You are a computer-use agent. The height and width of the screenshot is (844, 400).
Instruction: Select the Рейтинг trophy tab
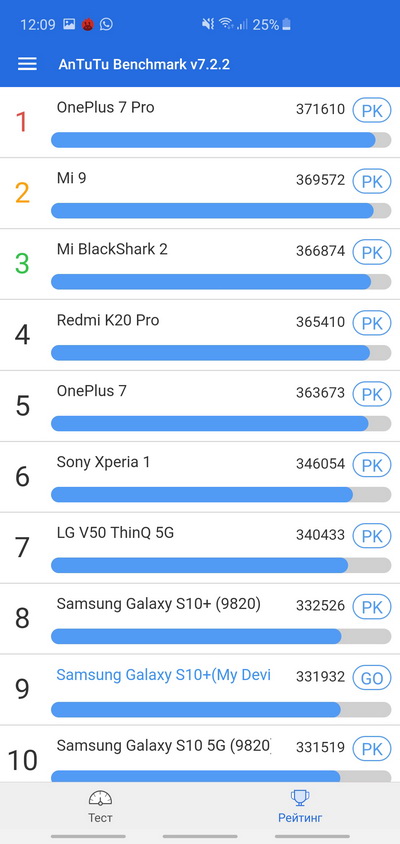click(x=300, y=806)
